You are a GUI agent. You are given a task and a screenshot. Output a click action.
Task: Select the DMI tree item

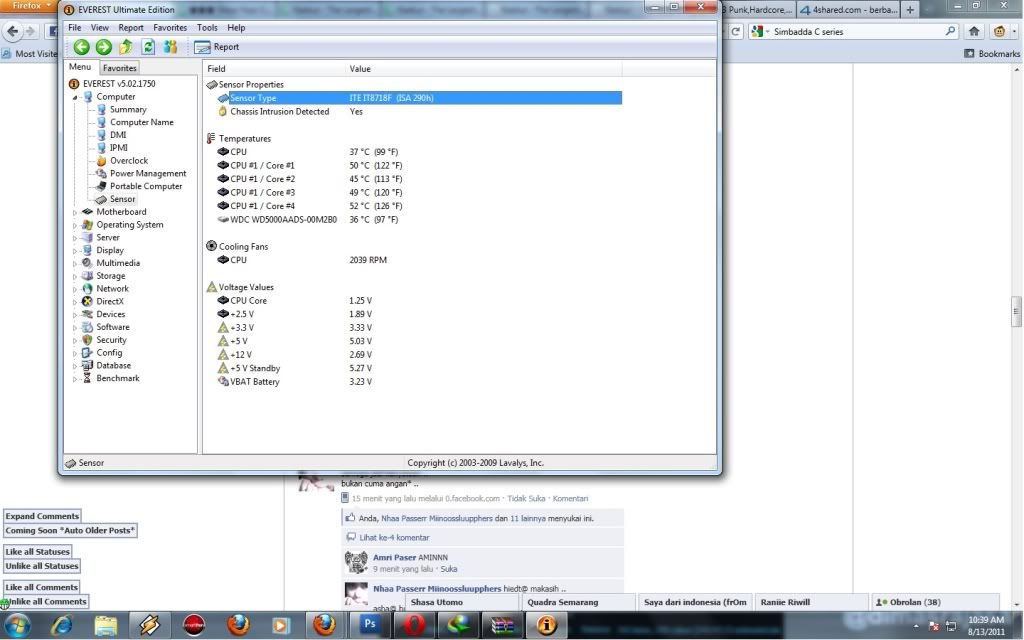(118, 135)
